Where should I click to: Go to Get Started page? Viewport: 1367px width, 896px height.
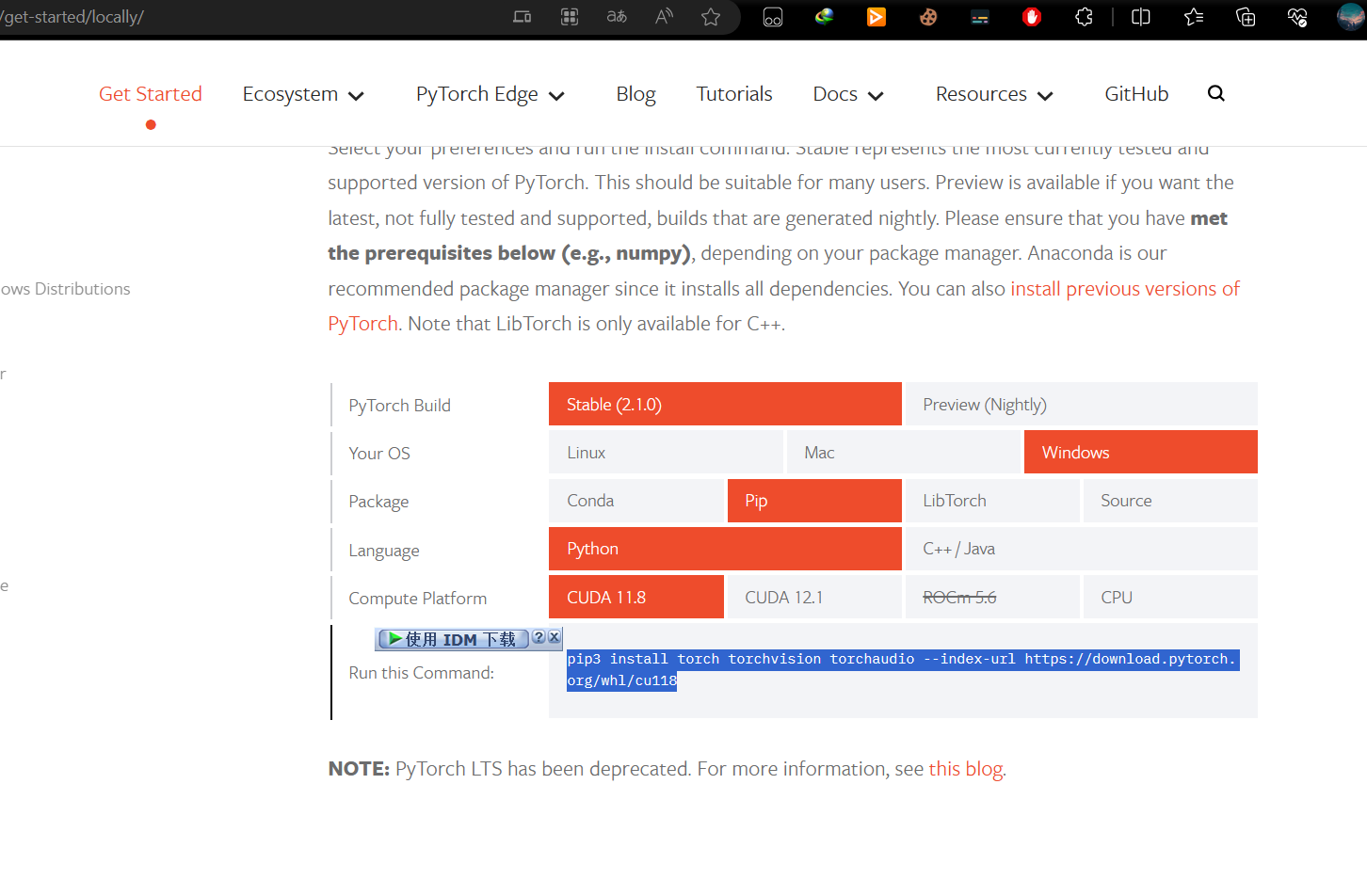point(151,94)
